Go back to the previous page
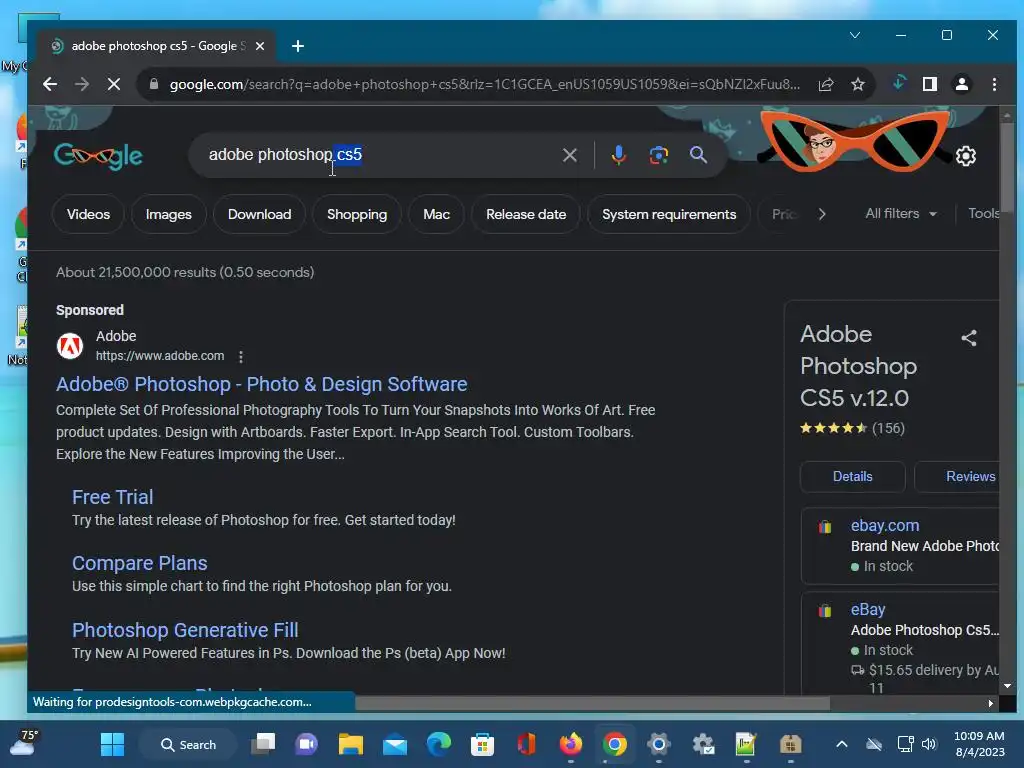Image resolution: width=1024 pixels, height=768 pixels. click(x=50, y=84)
